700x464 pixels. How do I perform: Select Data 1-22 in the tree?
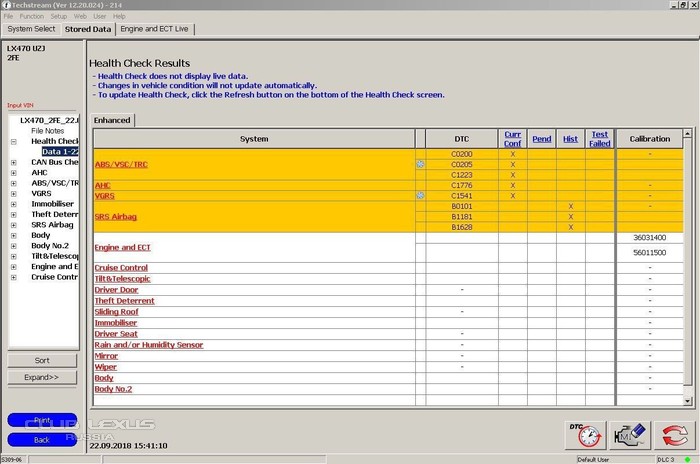[x=60, y=152]
